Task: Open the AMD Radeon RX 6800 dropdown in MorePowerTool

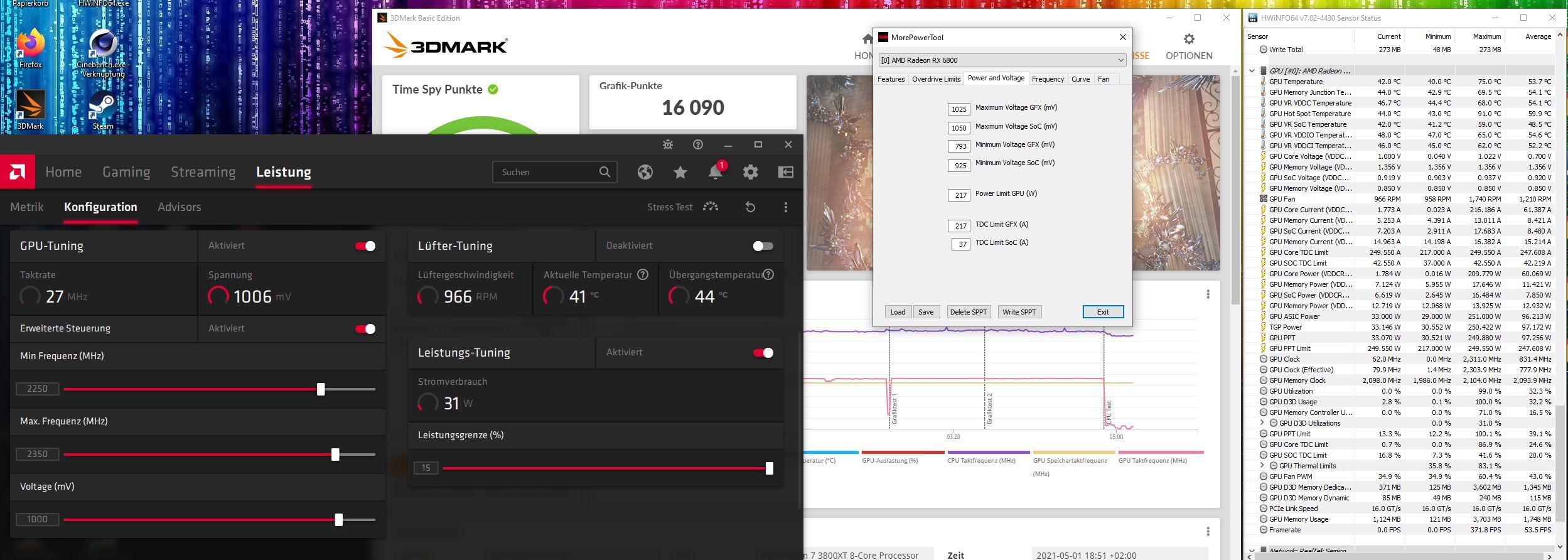Action: [x=1002, y=60]
